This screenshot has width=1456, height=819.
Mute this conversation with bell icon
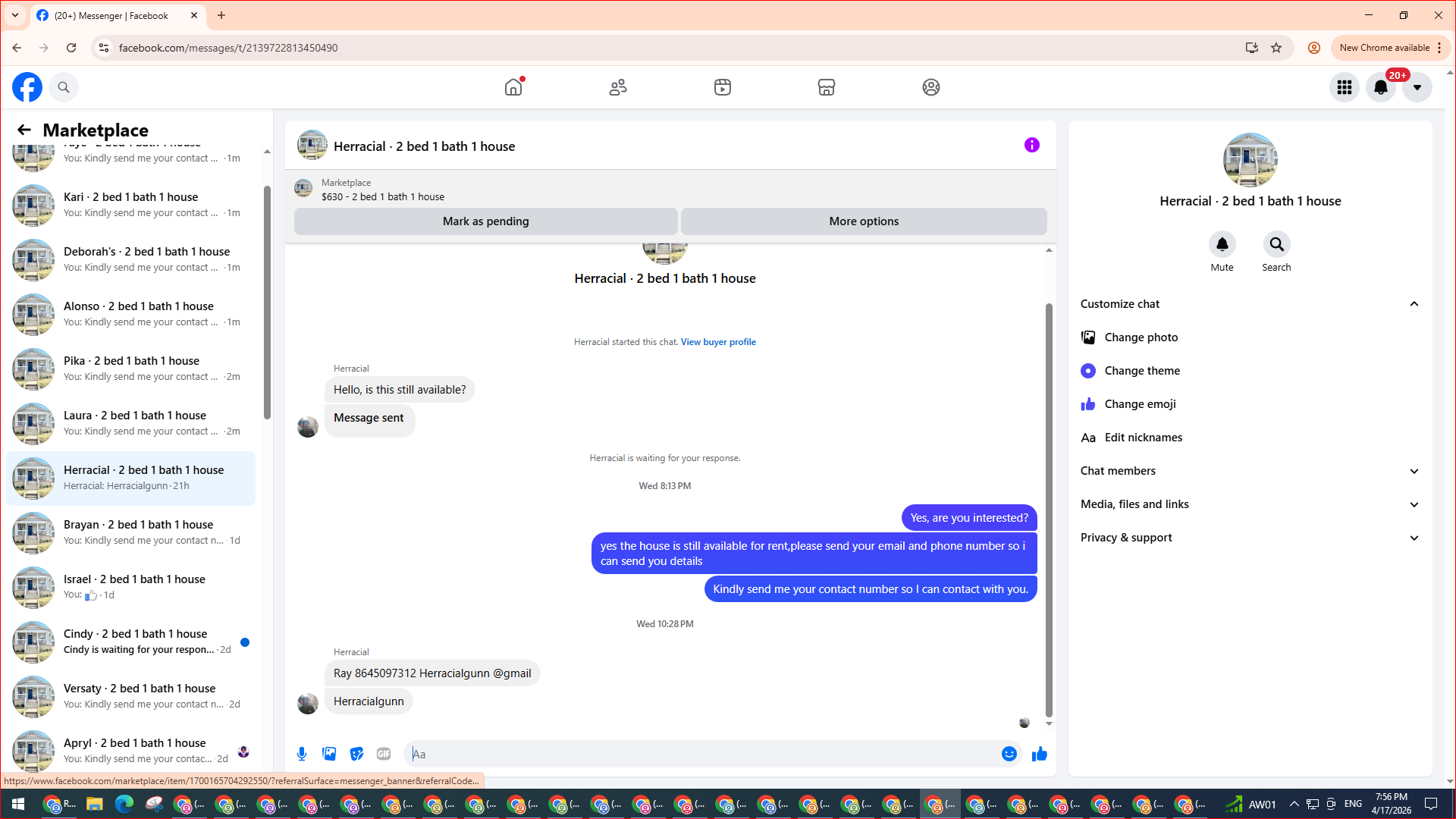[1222, 245]
